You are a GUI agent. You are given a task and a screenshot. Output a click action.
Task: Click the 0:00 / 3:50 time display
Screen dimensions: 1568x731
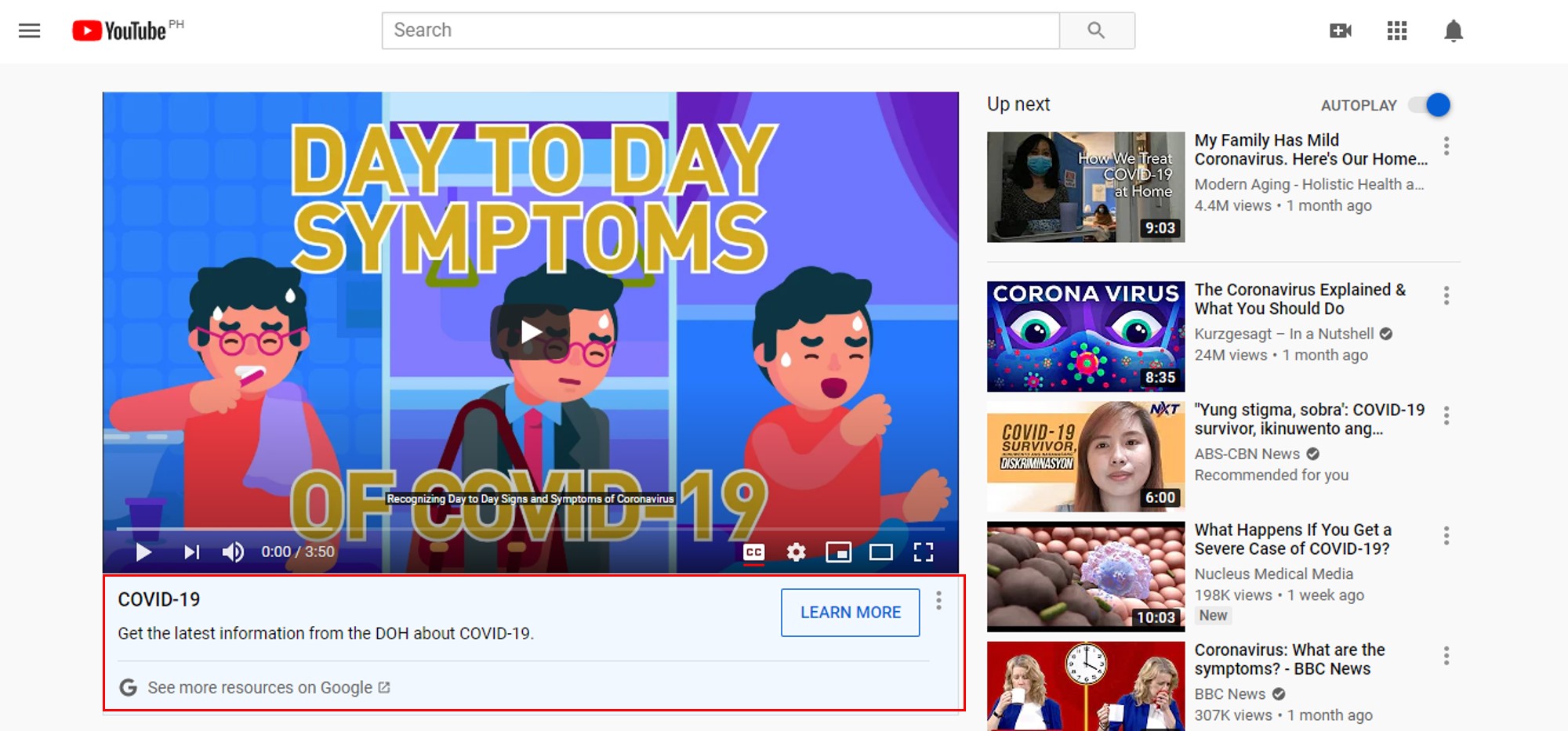[x=298, y=552]
